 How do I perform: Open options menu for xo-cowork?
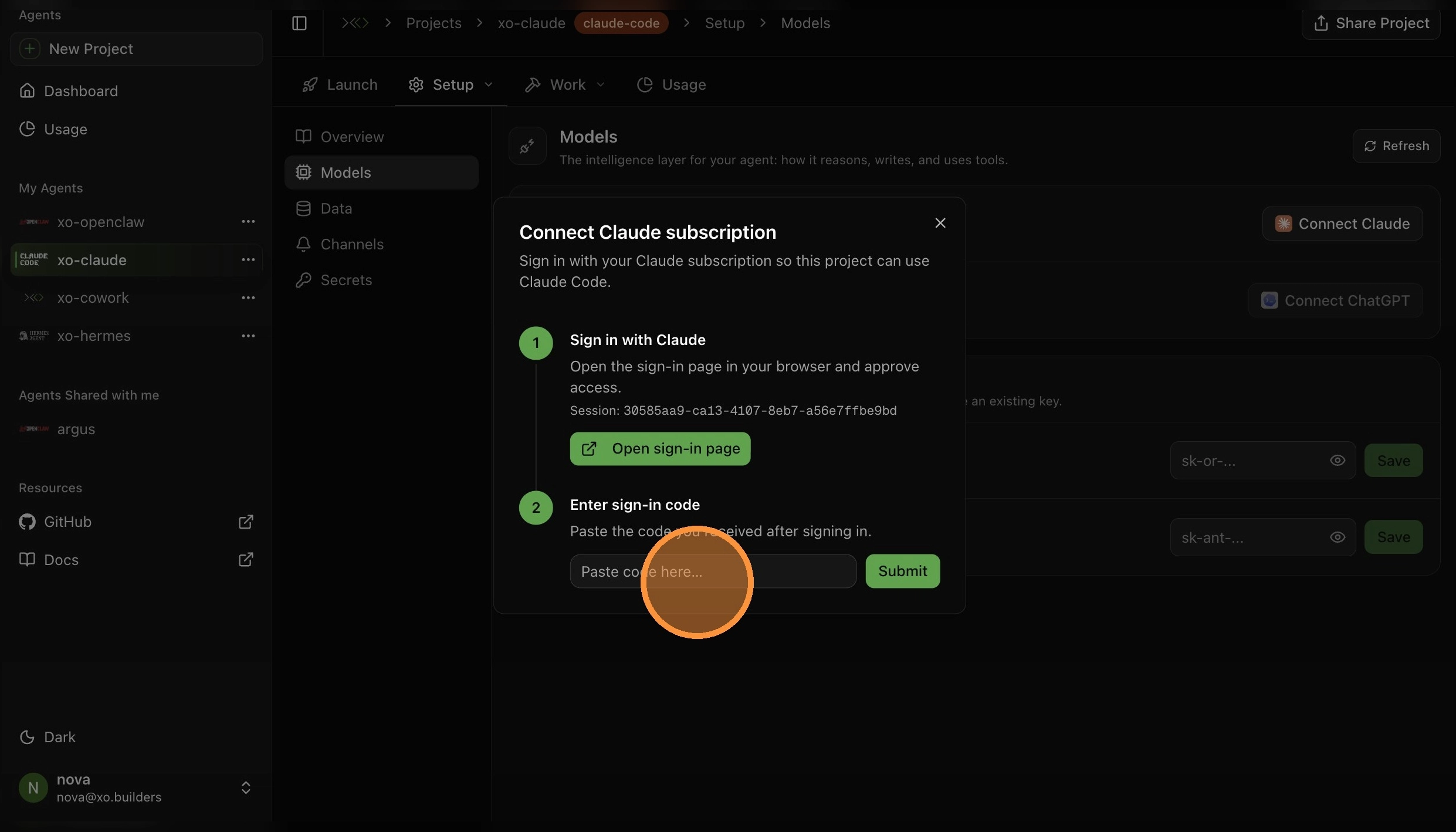tap(248, 297)
